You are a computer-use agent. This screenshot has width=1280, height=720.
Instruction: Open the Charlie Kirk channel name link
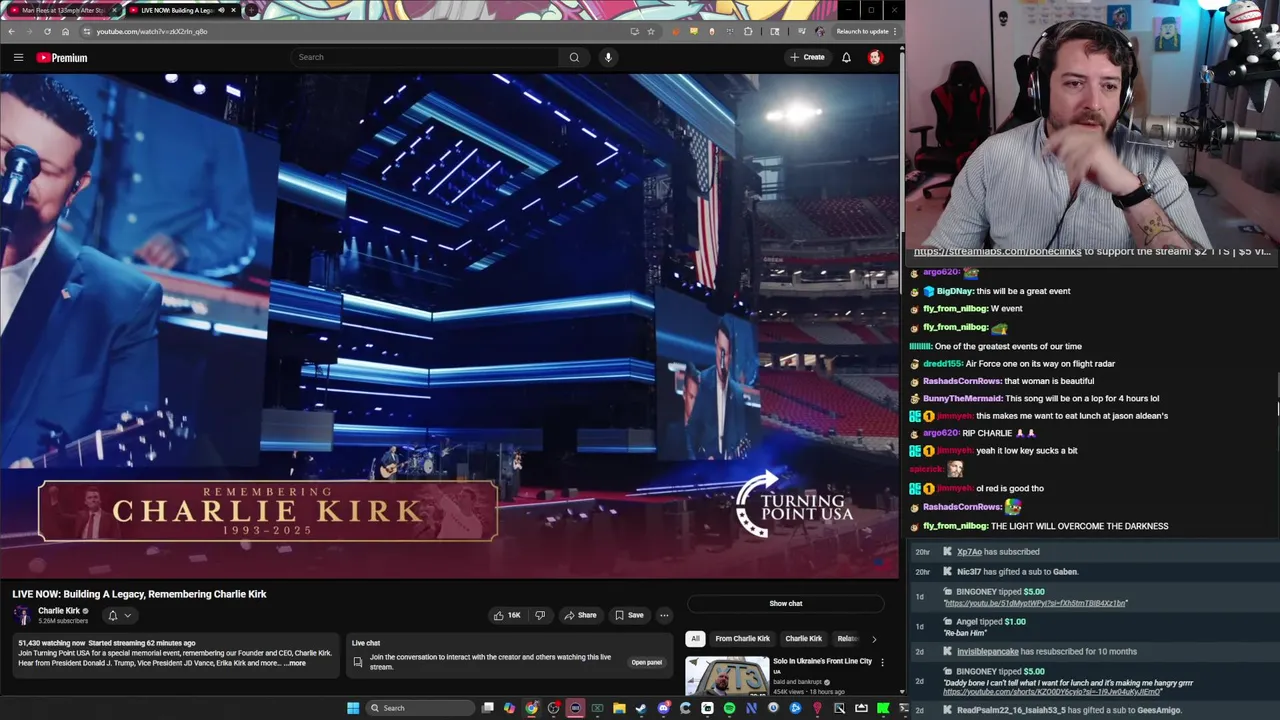tap(59, 610)
